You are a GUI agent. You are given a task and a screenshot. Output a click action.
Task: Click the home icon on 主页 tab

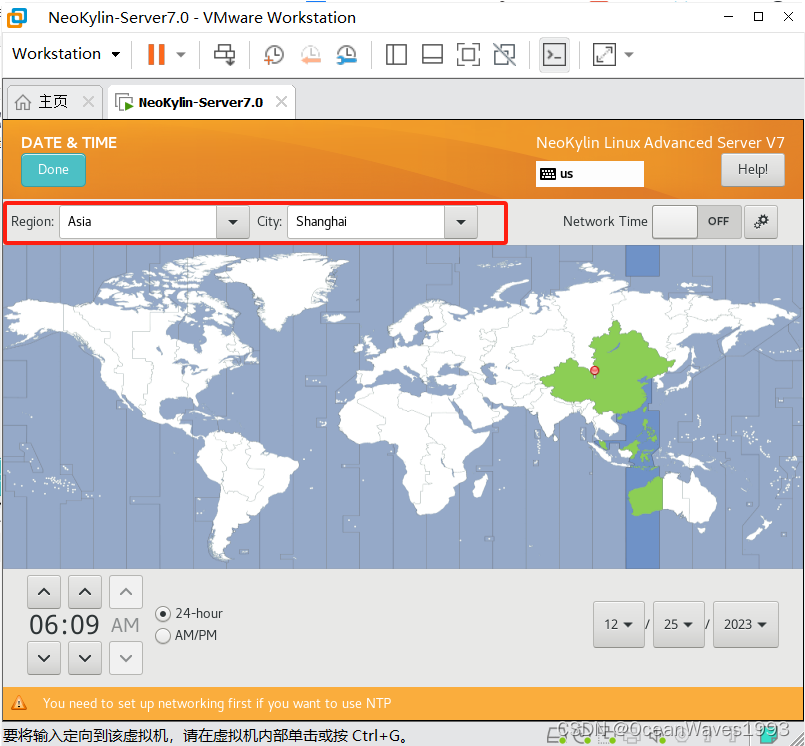[23, 102]
